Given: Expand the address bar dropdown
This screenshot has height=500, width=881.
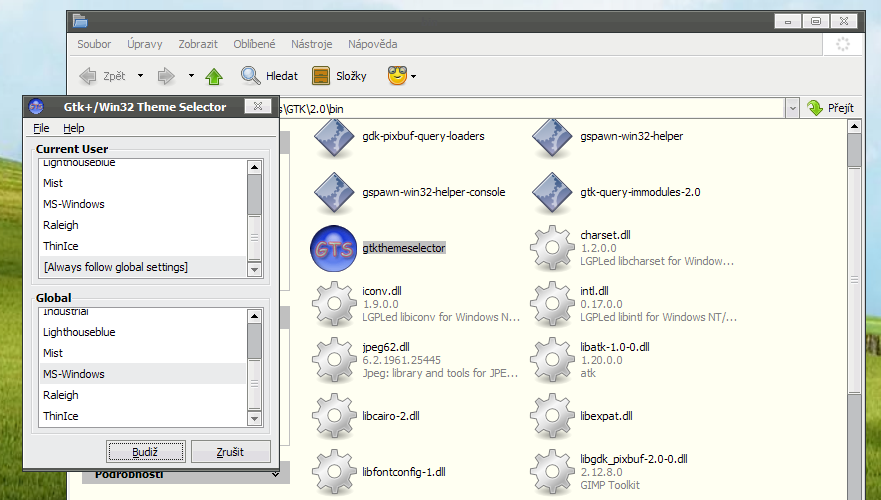Looking at the screenshot, I should pos(792,108).
